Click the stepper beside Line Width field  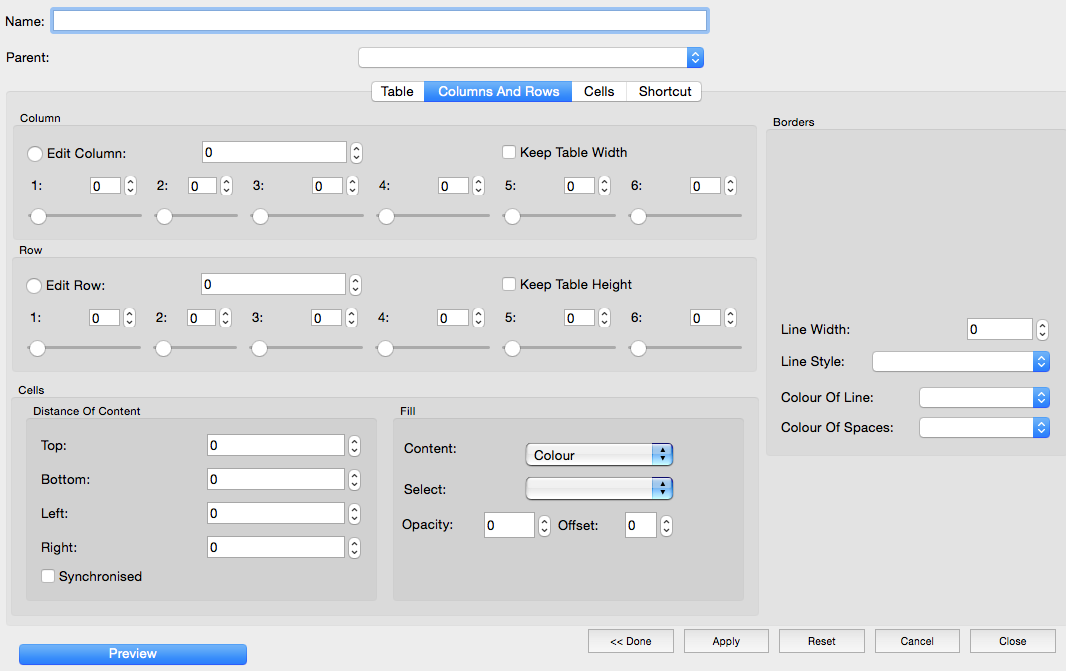1042,330
